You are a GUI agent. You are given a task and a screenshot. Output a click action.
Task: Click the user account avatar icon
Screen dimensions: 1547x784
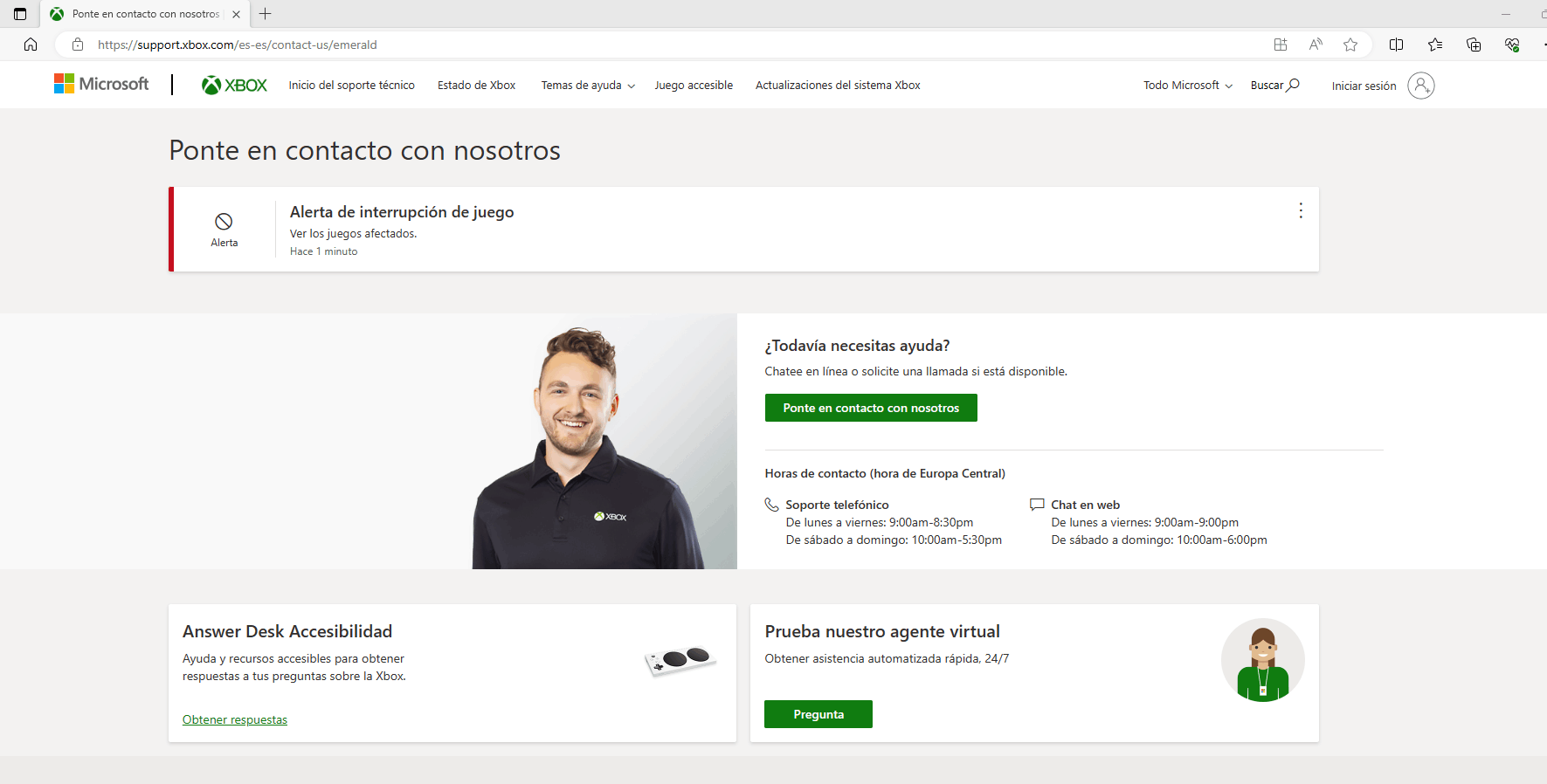click(x=1421, y=86)
